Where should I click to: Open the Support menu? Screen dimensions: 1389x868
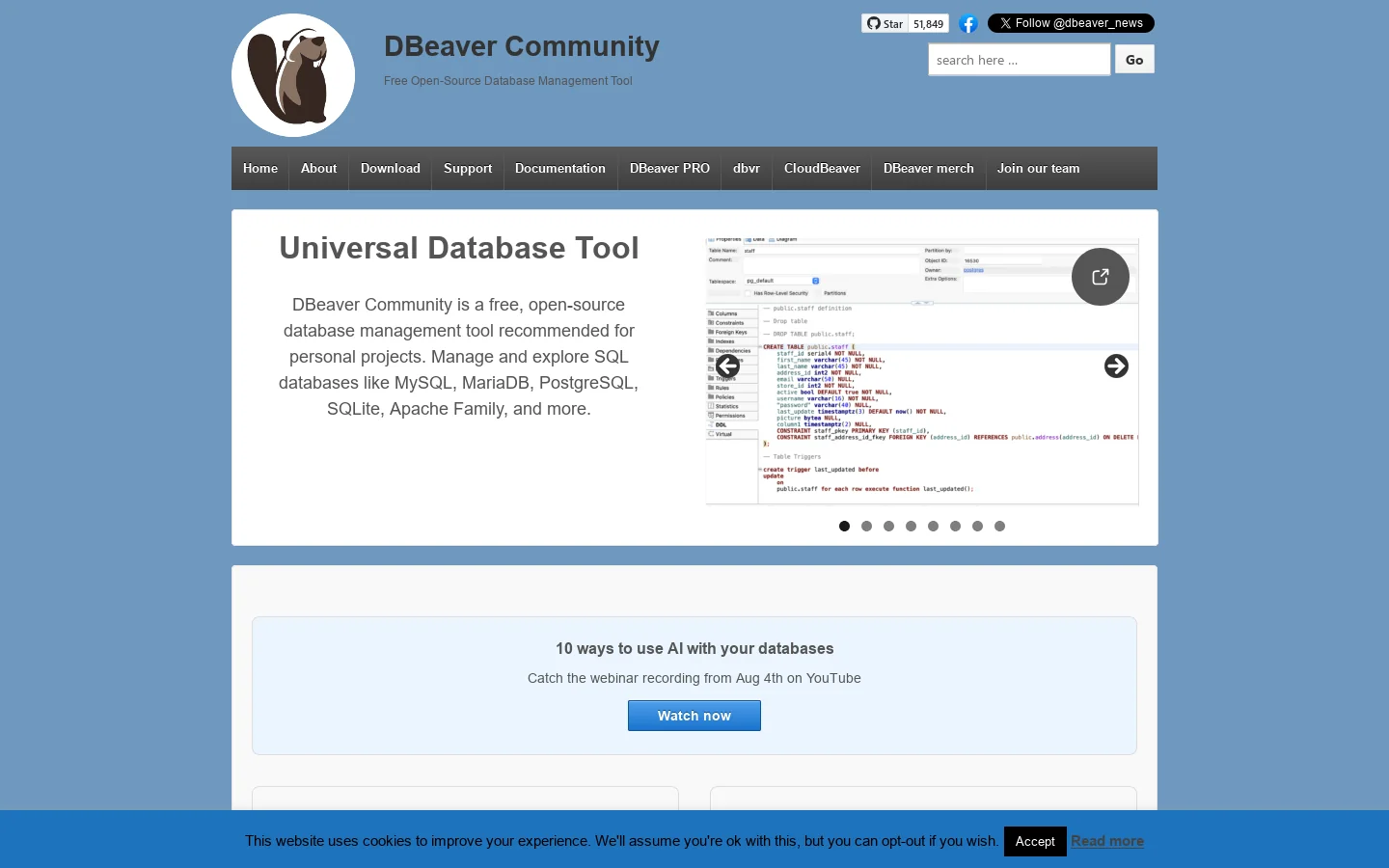coord(468,169)
